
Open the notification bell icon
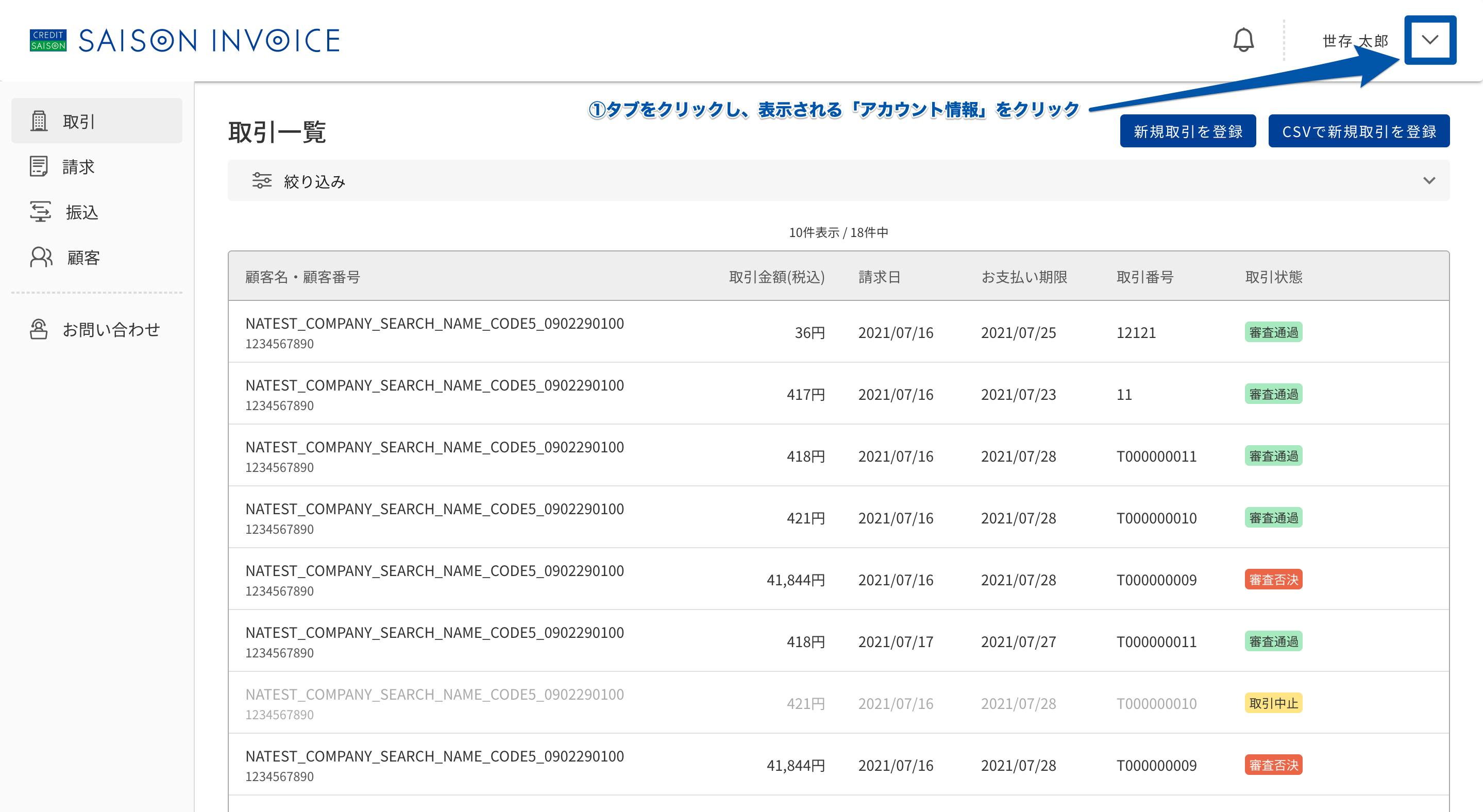1243,40
